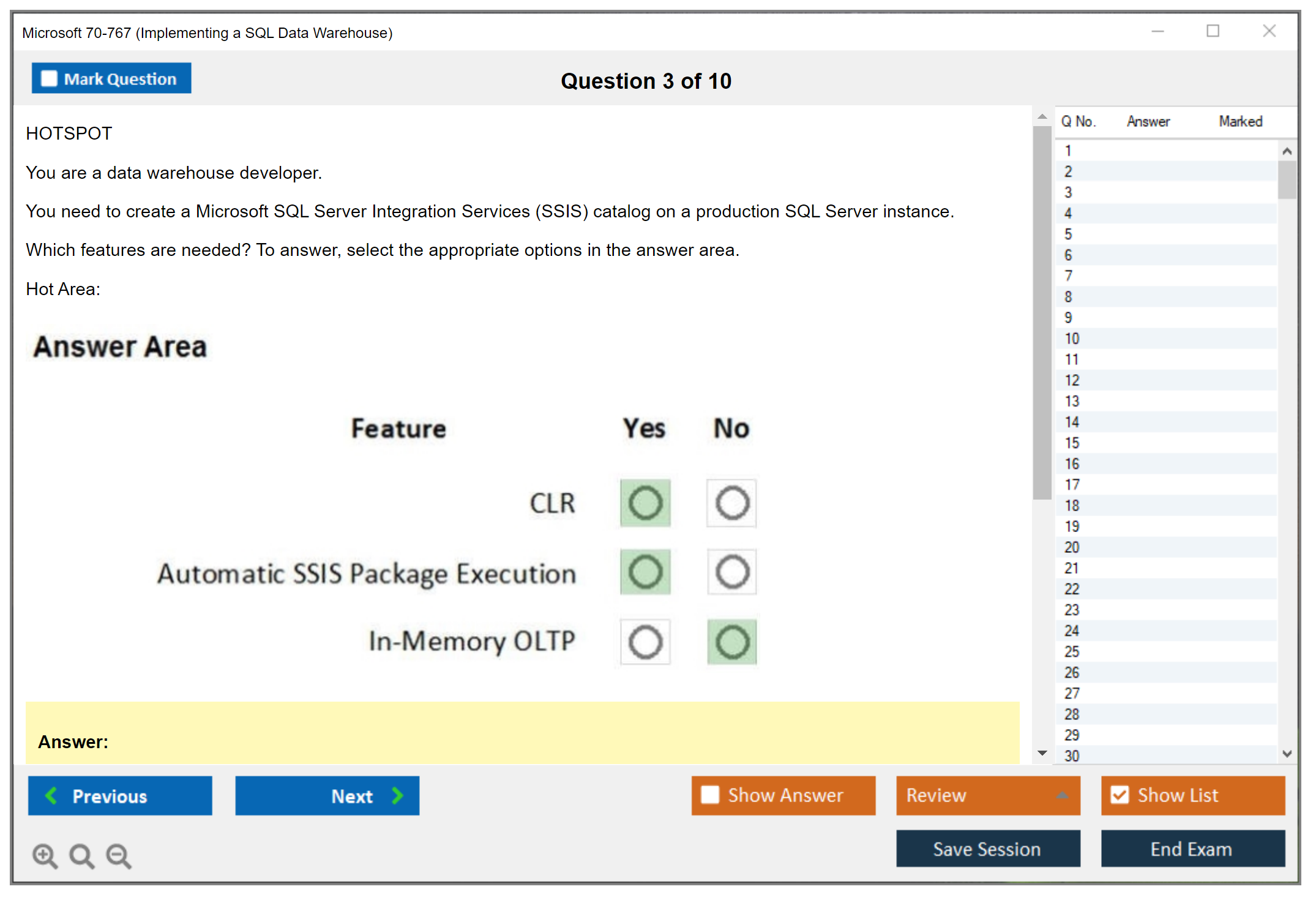Click the zoom out magnifier icon

119,855
